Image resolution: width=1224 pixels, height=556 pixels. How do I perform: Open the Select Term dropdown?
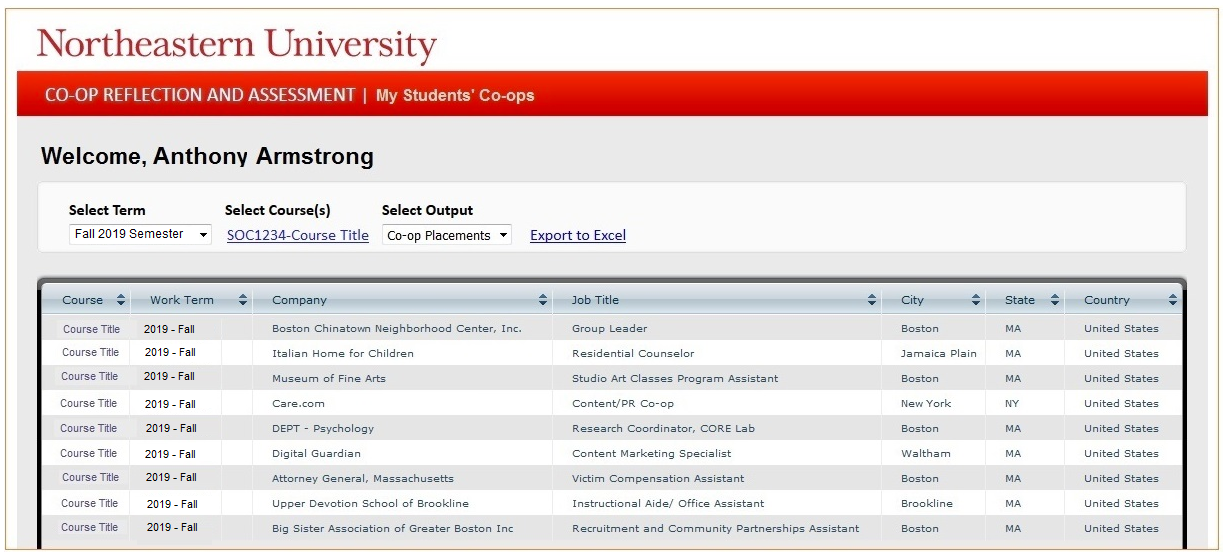coord(140,234)
